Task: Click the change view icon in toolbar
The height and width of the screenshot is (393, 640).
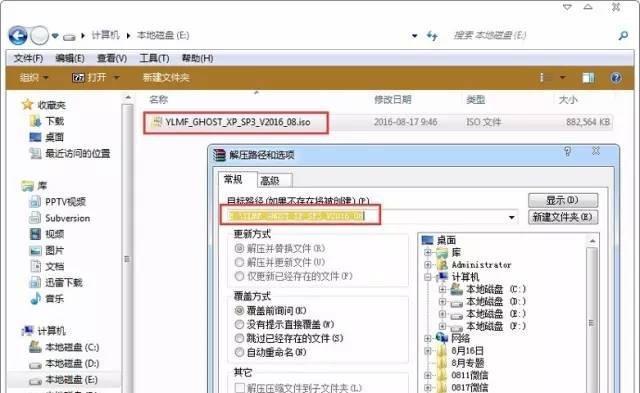Action: pos(542,78)
